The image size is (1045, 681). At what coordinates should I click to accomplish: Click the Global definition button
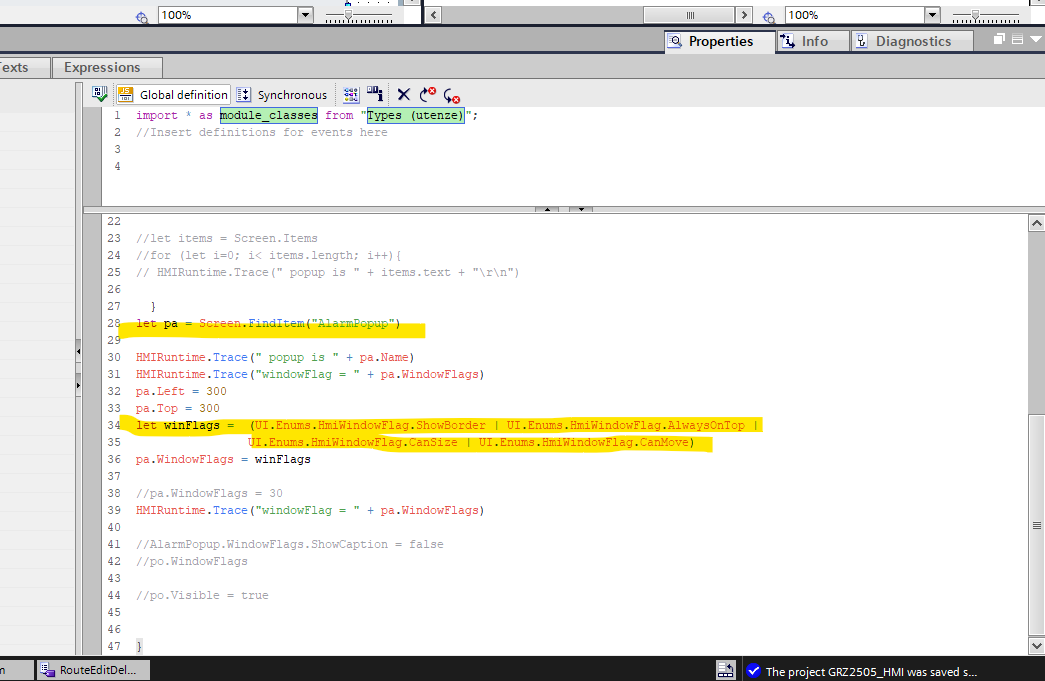pos(173,94)
